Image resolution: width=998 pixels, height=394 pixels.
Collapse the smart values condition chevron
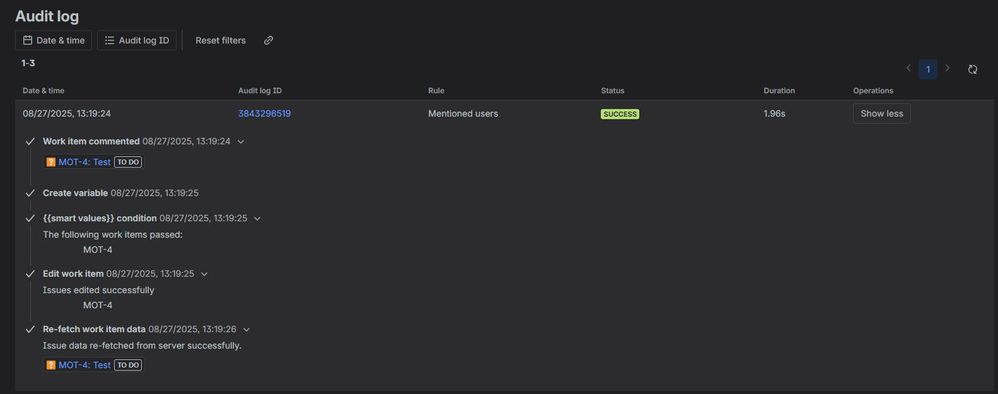tap(257, 218)
